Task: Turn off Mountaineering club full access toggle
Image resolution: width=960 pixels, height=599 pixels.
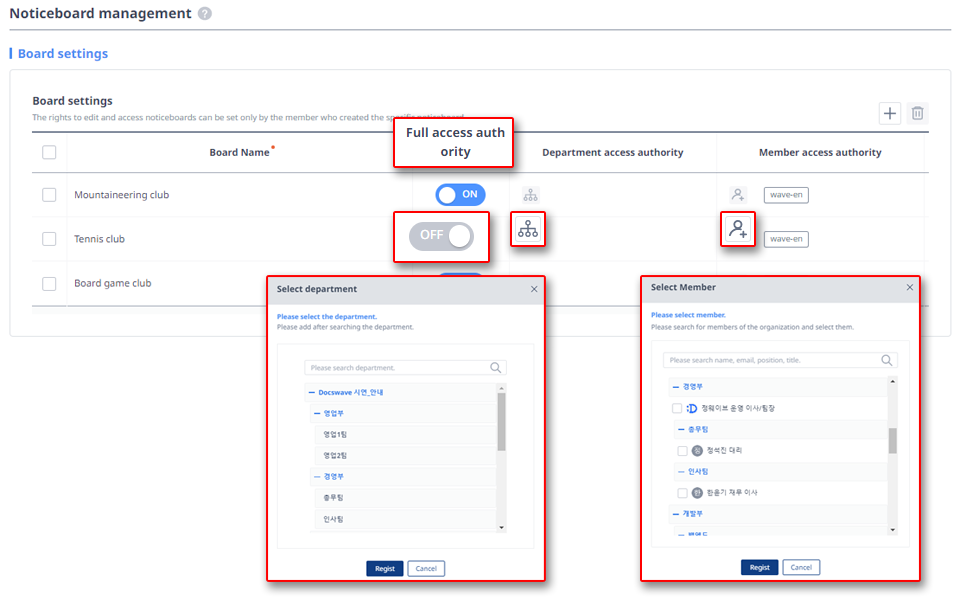Action: [x=460, y=195]
